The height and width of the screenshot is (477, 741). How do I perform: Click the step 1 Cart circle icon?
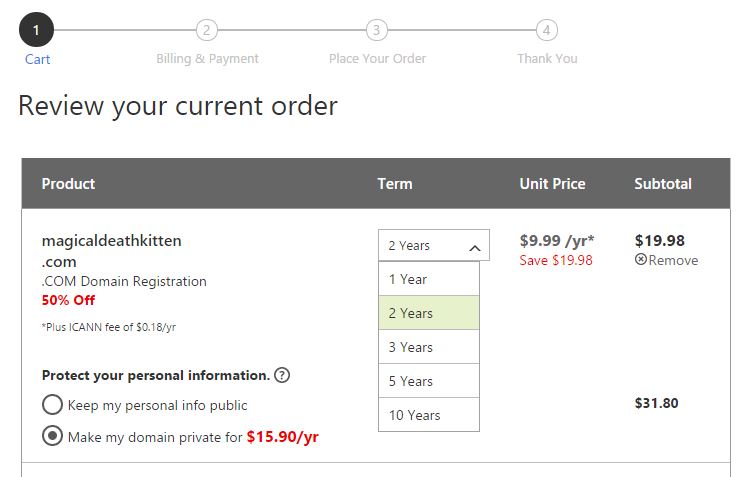coord(36,30)
